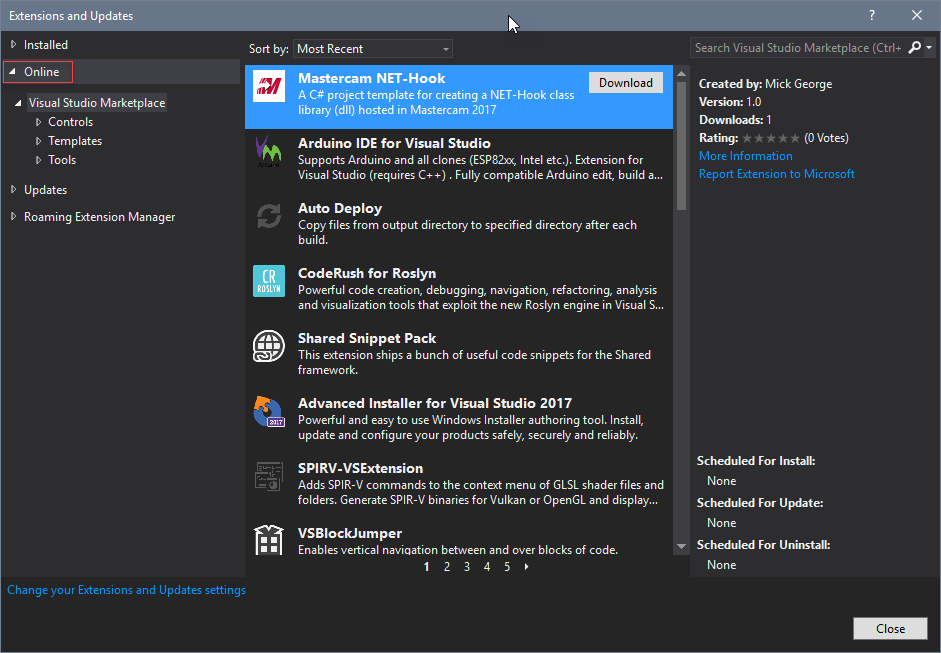
Task: Click the Search Visual Studio Marketplace field
Action: coord(797,48)
